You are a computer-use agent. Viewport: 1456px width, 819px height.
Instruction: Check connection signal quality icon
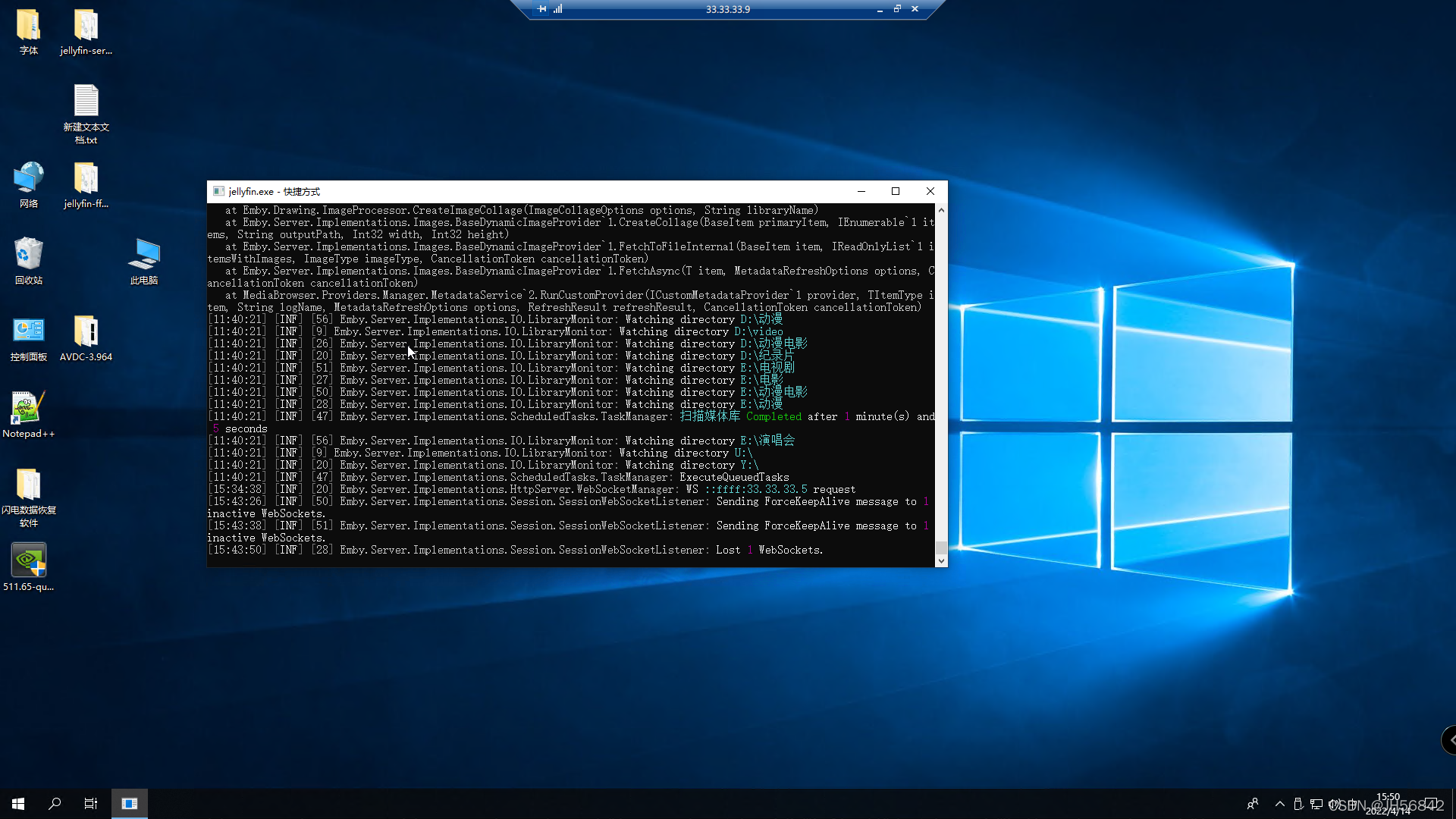click(x=558, y=9)
